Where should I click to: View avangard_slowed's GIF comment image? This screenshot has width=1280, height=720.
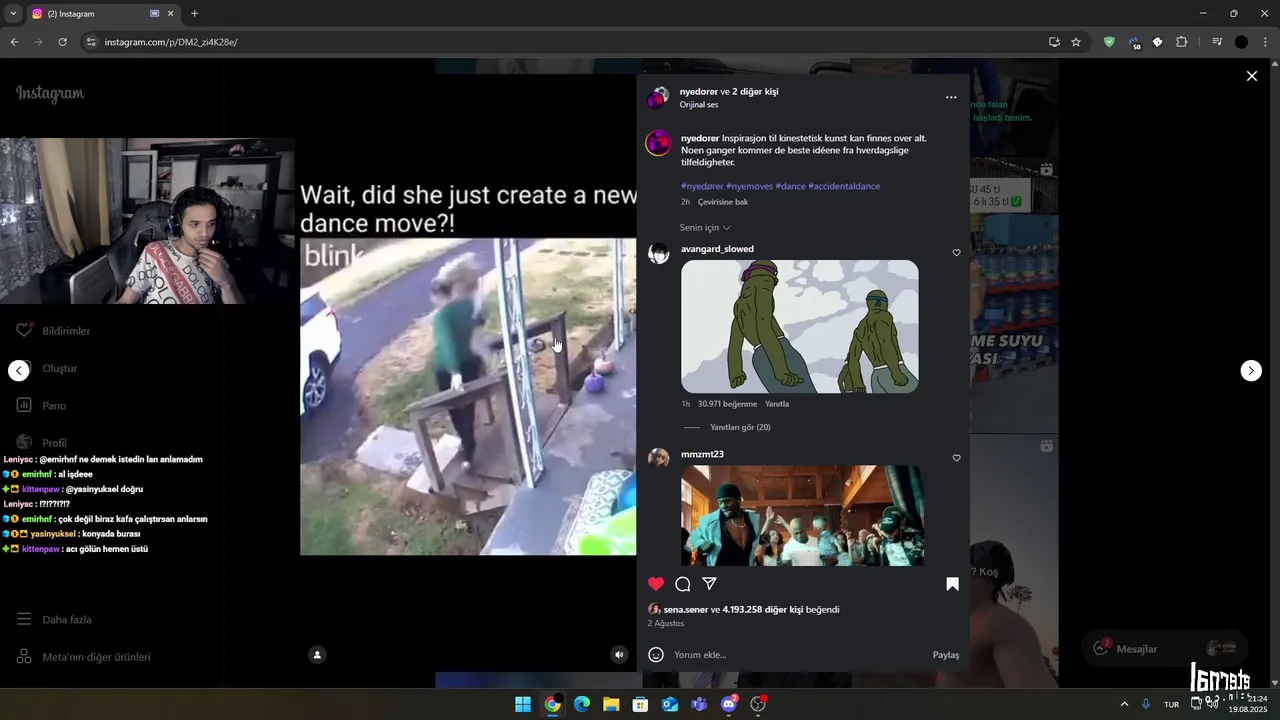coord(800,326)
